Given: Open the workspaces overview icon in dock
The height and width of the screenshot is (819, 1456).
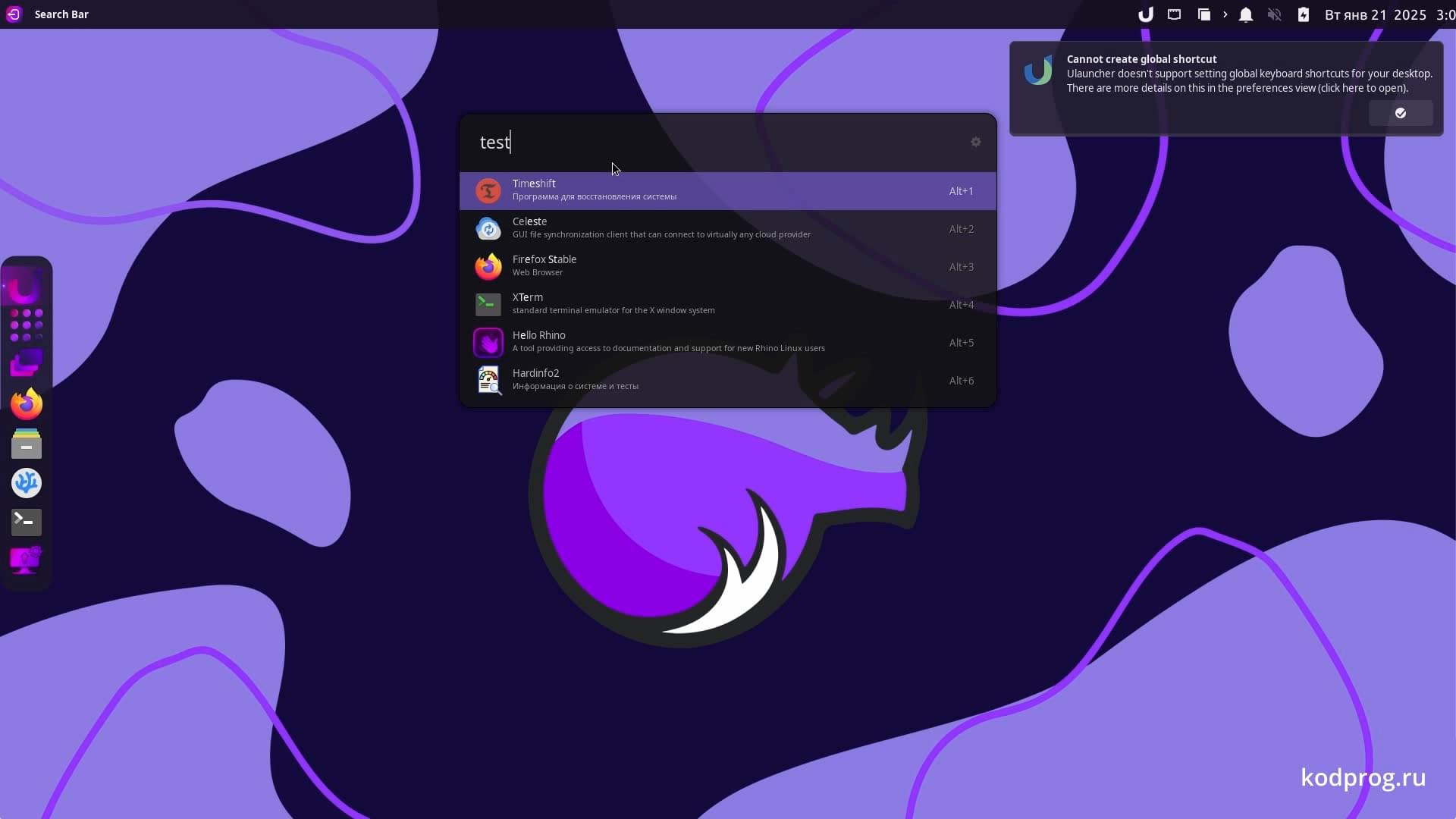Looking at the screenshot, I should (27, 363).
